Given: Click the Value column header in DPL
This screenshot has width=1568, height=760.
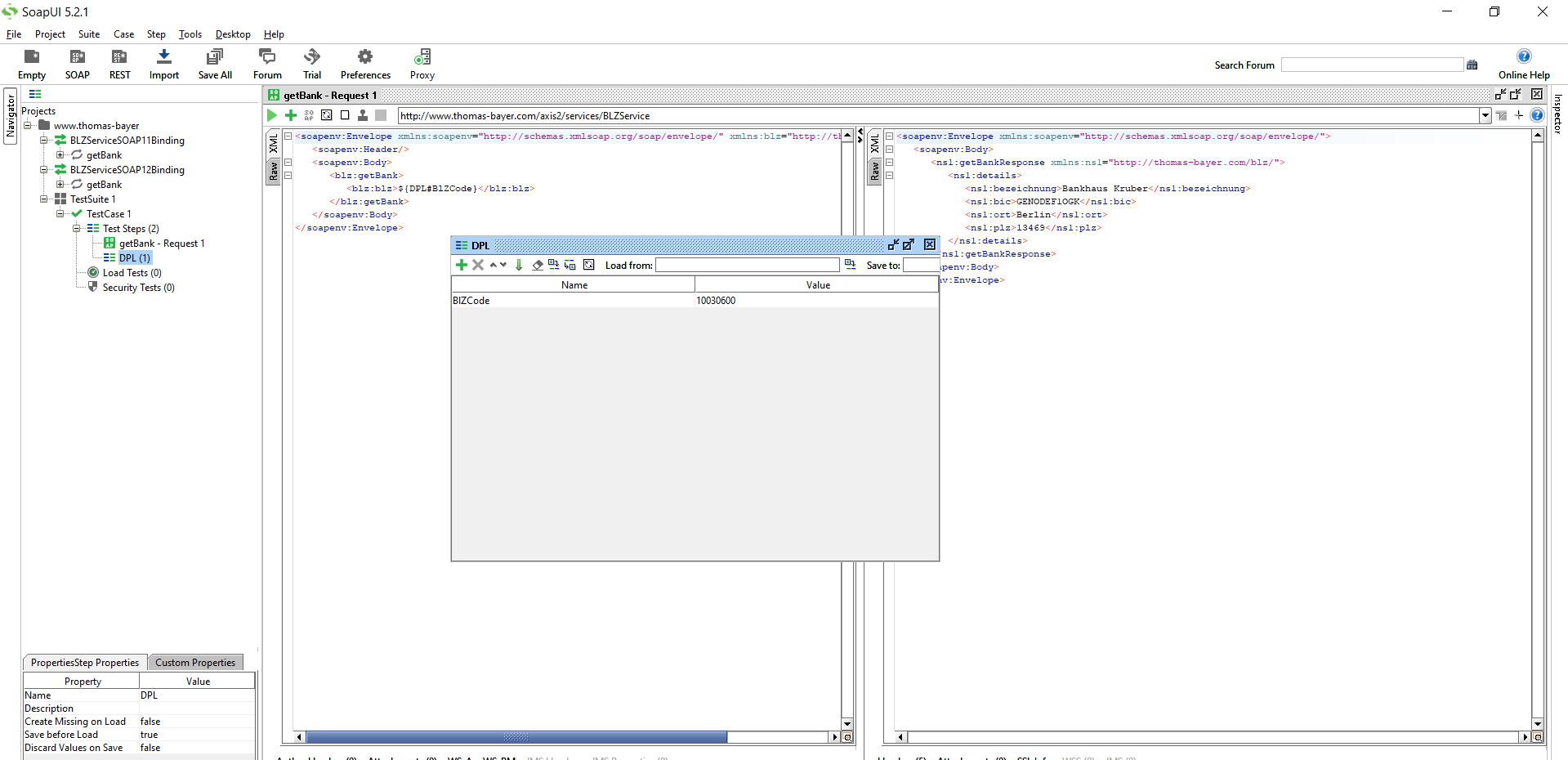Looking at the screenshot, I should click(x=818, y=285).
